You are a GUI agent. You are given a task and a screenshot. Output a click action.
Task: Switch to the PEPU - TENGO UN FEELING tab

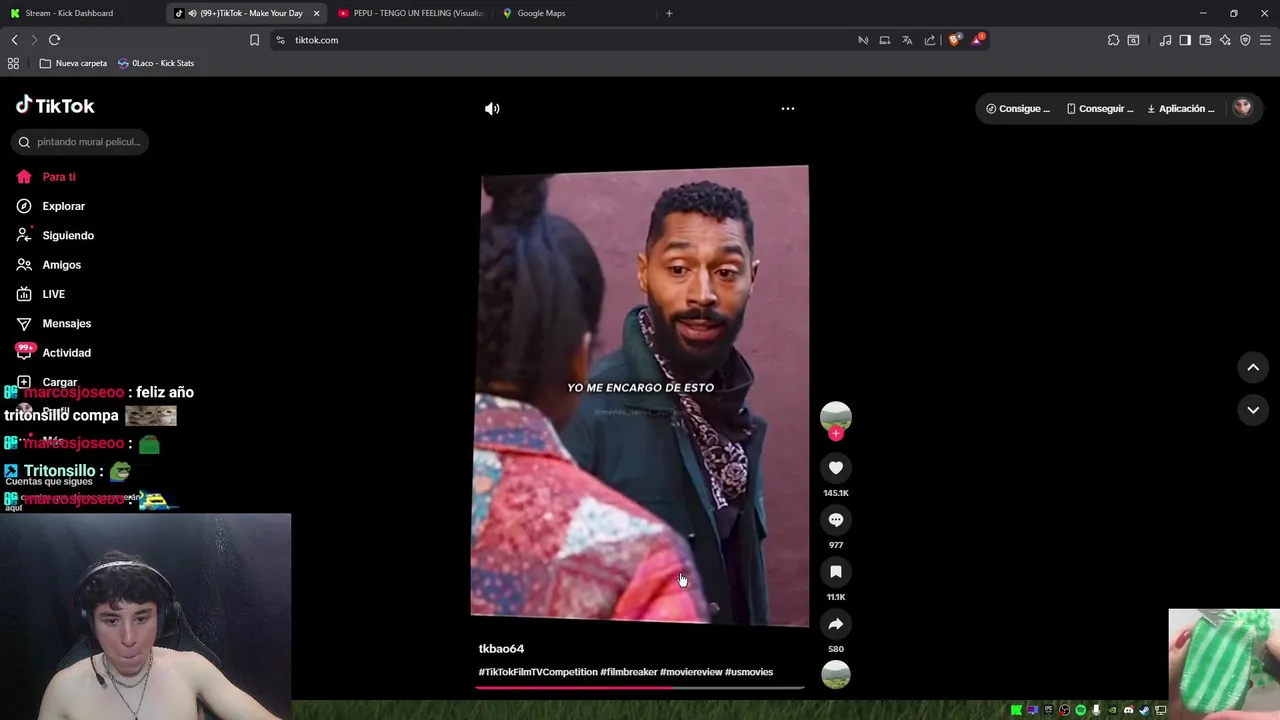click(x=410, y=13)
